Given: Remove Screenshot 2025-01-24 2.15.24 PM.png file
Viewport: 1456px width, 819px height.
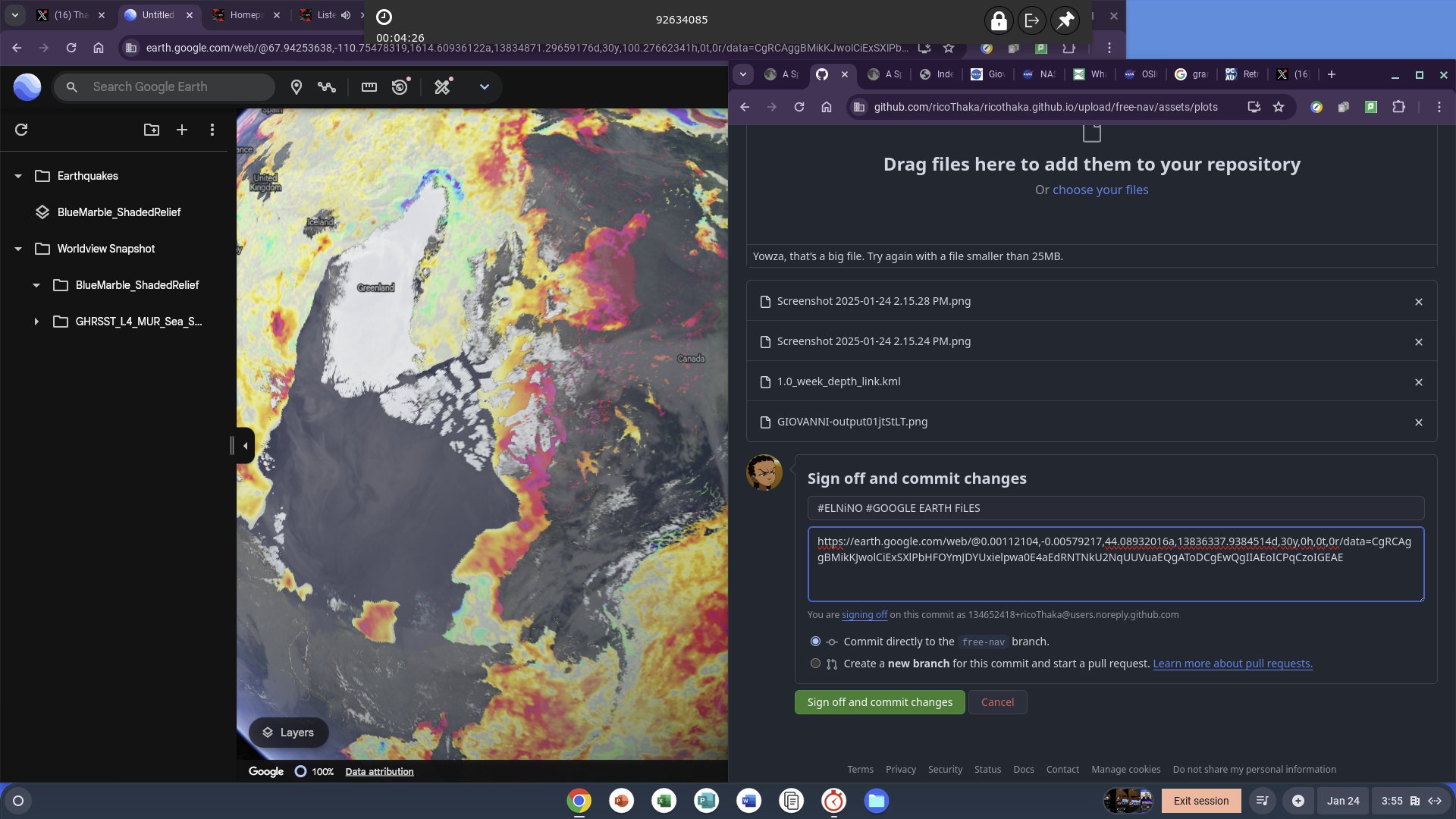Looking at the screenshot, I should (x=1418, y=342).
